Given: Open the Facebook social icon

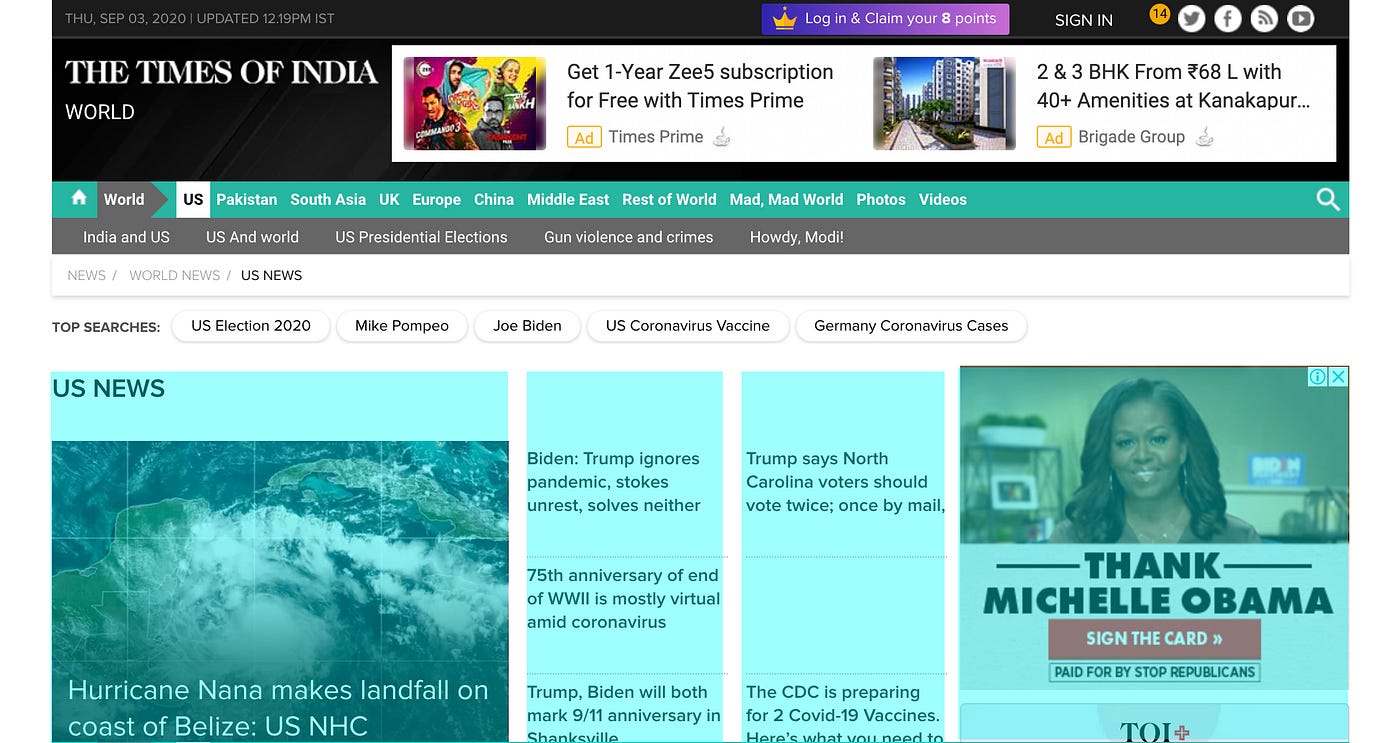Looking at the screenshot, I should pyautogui.click(x=1228, y=18).
